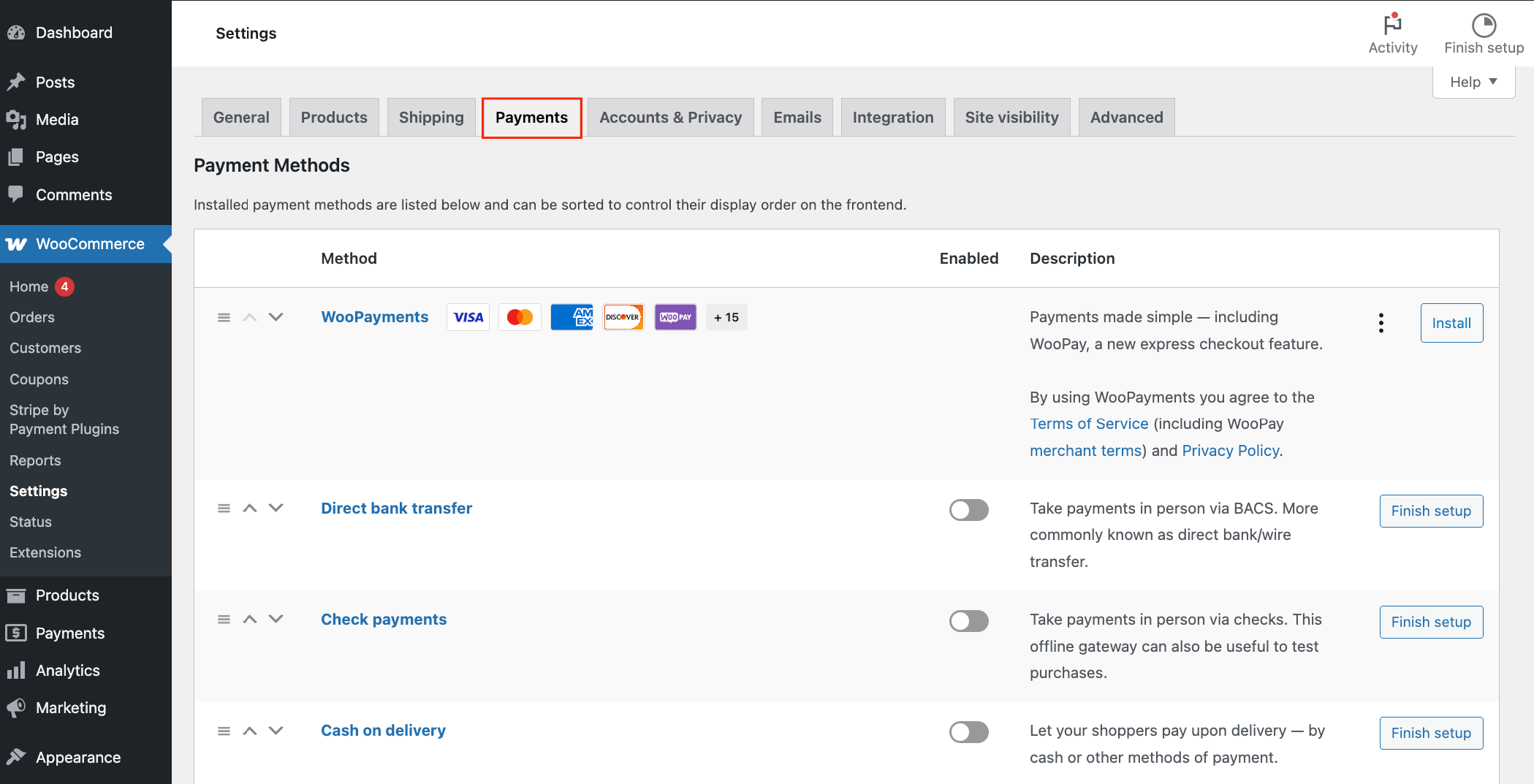Switch to the Shipping tab
1534x784 pixels.
[431, 117]
